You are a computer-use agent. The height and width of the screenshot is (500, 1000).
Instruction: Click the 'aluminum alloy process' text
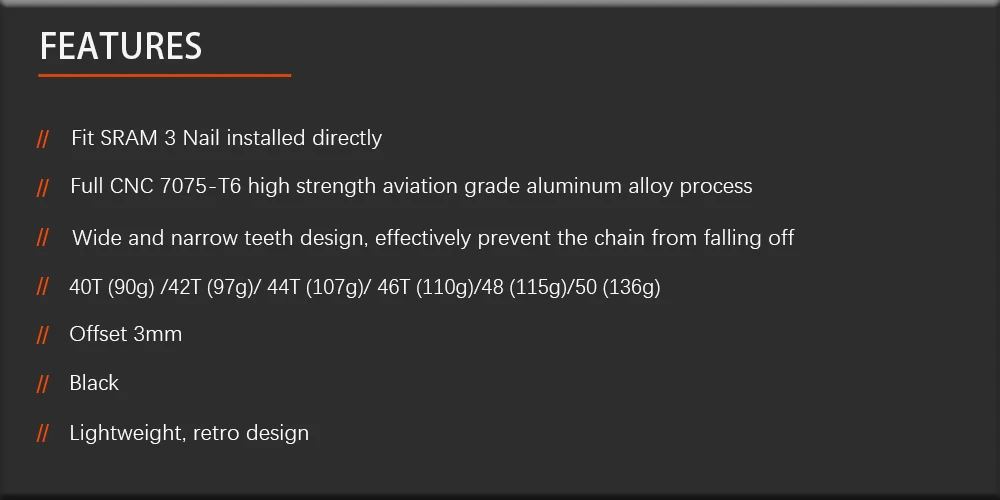(x=640, y=187)
